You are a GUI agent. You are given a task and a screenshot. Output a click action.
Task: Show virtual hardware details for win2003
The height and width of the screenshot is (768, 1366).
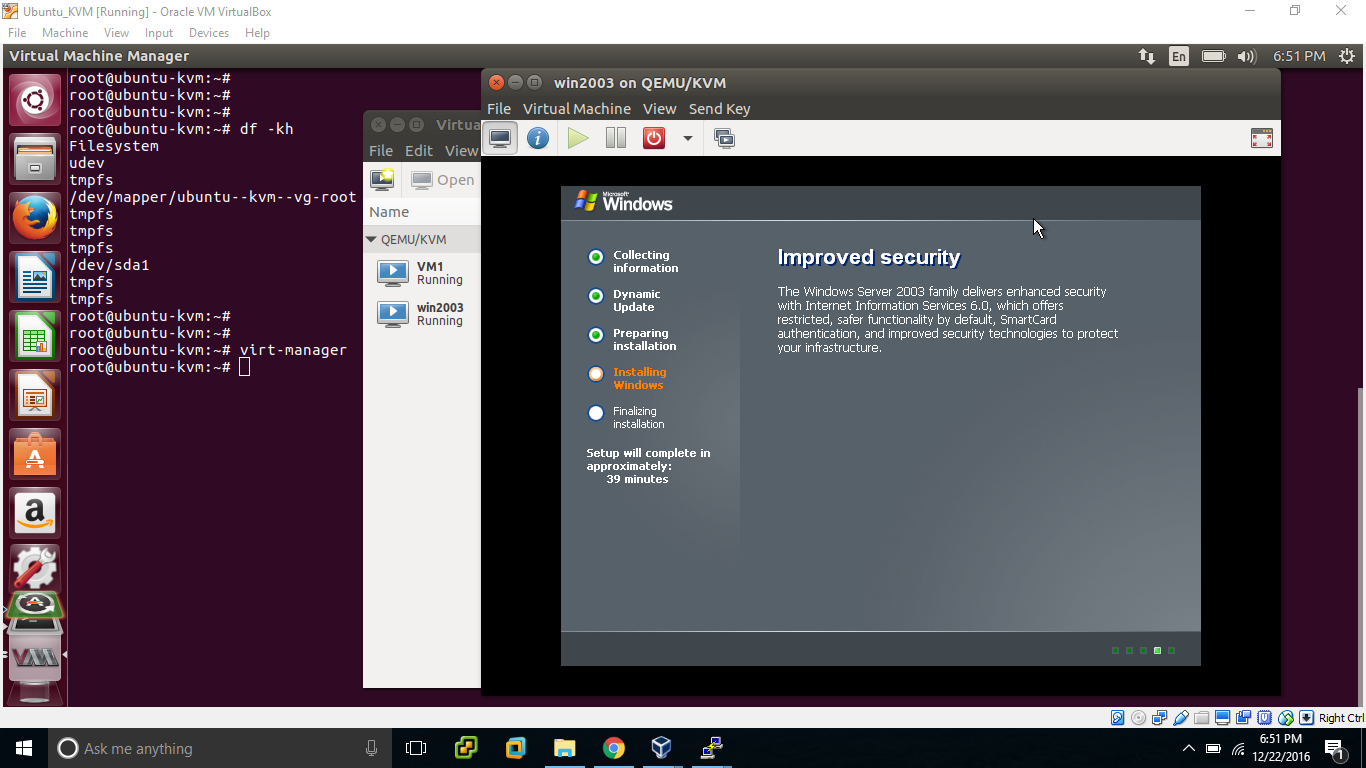pyautogui.click(x=538, y=138)
